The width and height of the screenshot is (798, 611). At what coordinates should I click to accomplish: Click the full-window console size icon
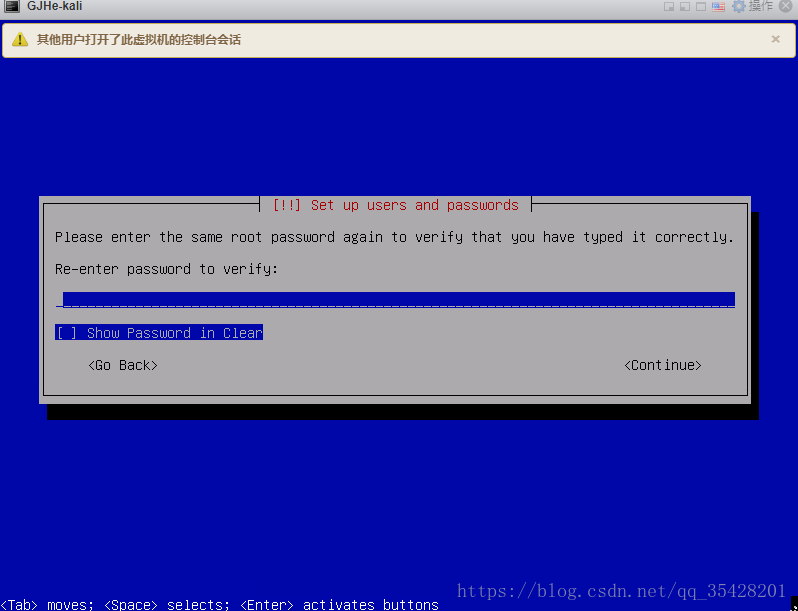point(701,7)
